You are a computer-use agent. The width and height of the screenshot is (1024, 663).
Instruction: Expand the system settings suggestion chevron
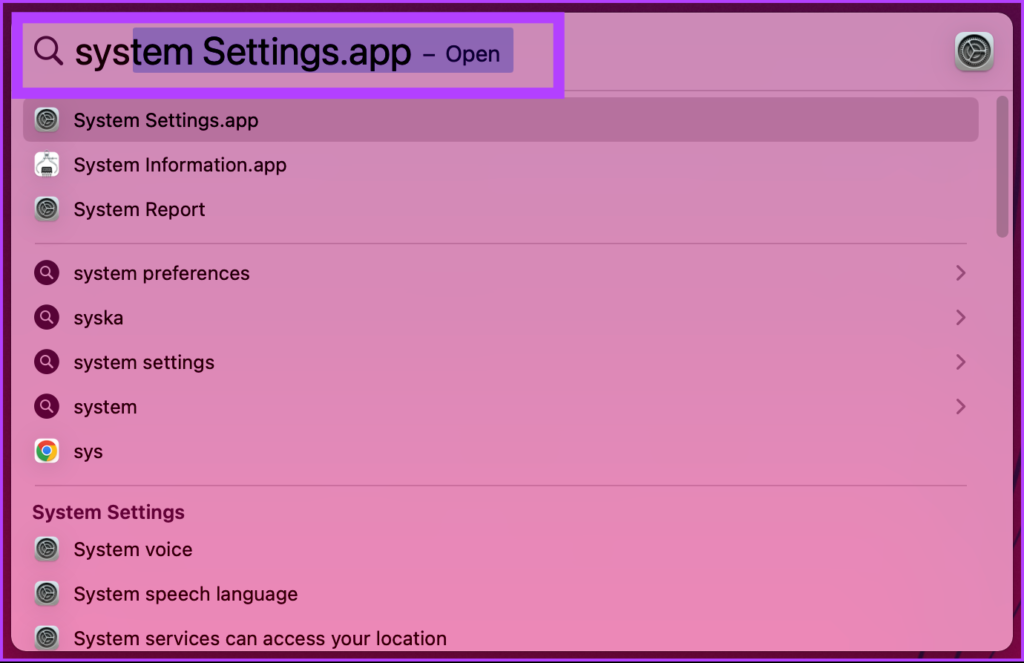pyautogui.click(x=961, y=362)
